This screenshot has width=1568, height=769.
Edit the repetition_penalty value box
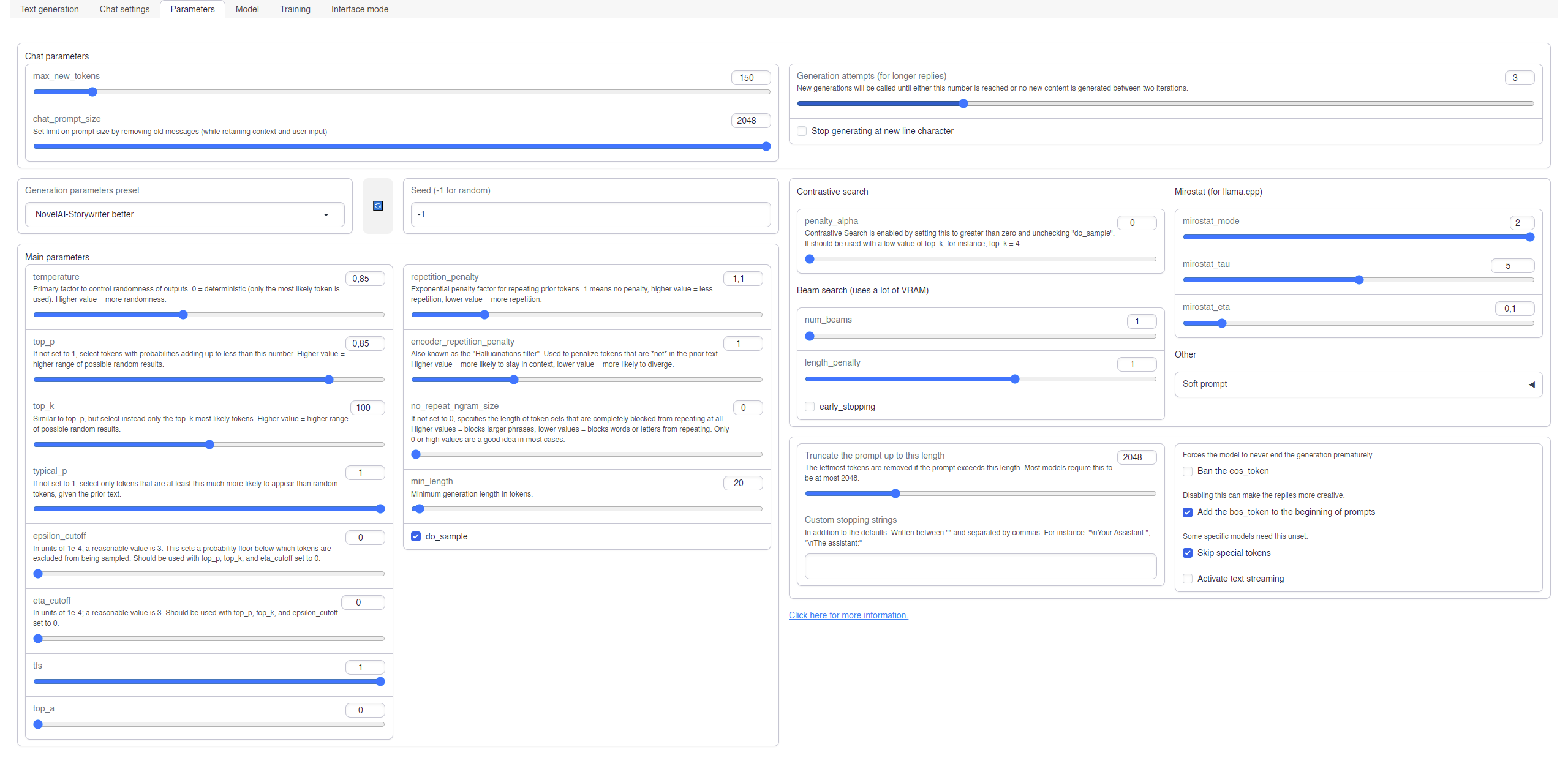[743, 278]
